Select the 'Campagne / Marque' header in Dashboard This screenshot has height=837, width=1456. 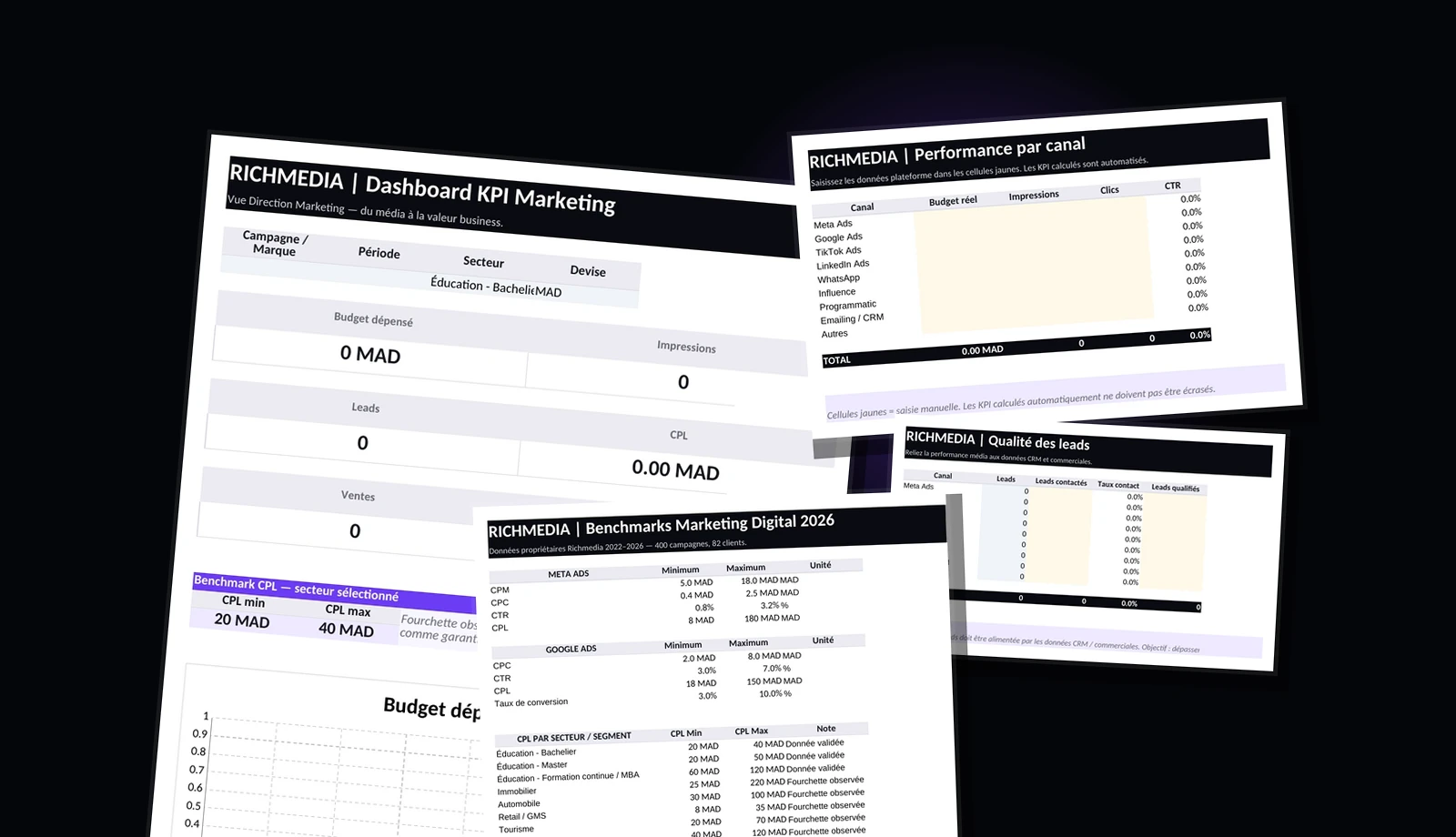(275, 243)
